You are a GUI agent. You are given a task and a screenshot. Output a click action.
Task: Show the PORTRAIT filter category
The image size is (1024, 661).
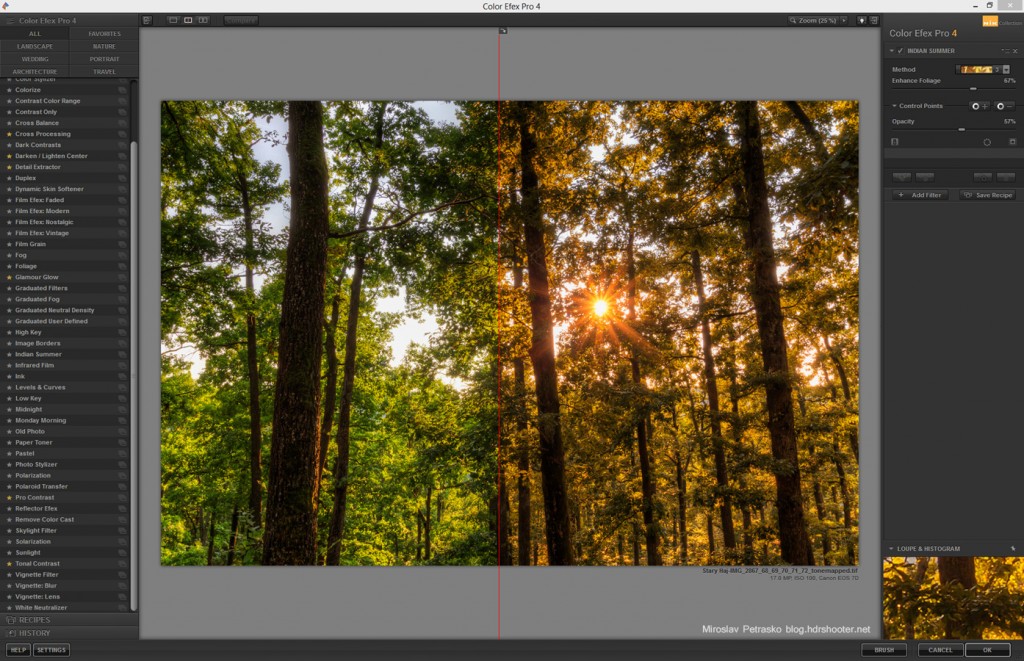pyautogui.click(x=104, y=59)
